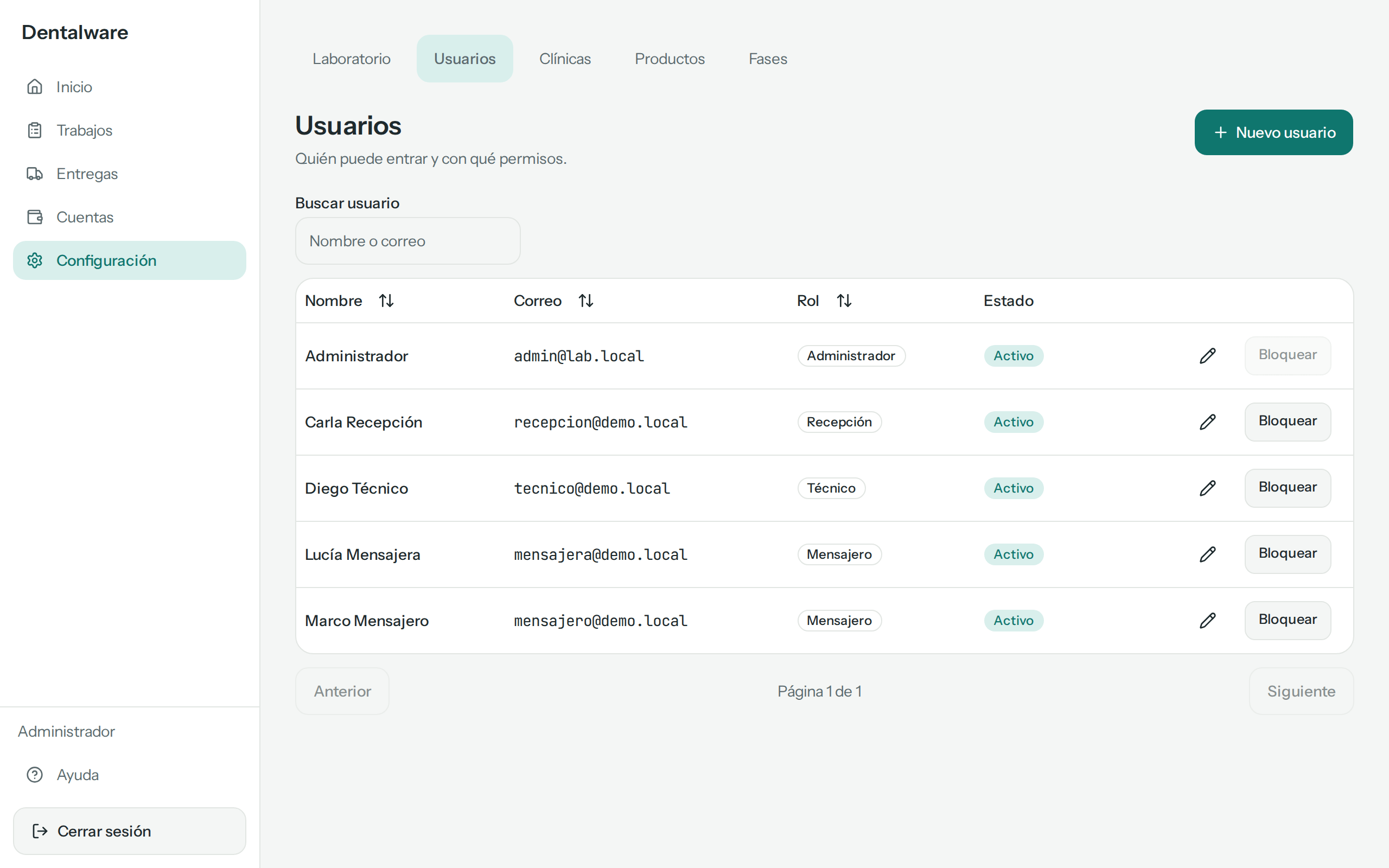The width and height of the screenshot is (1389, 868).
Task: Sort the table by Correo arrows icon
Action: (x=585, y=301)
